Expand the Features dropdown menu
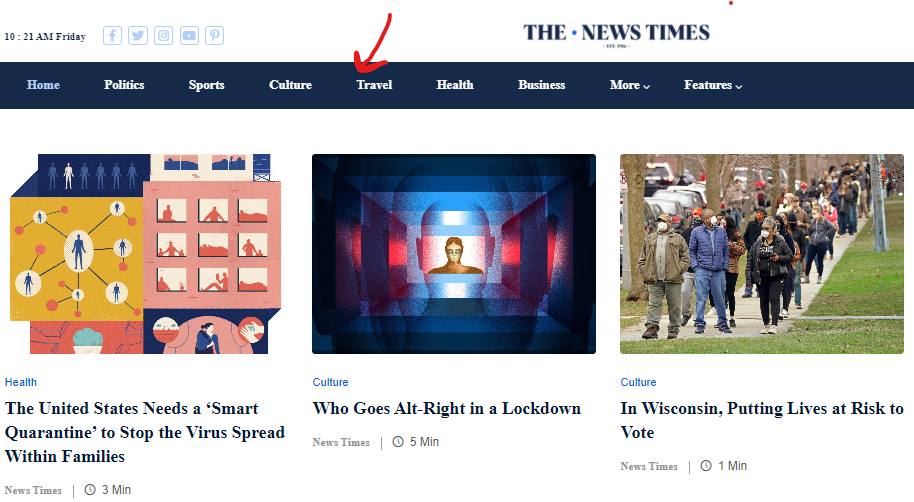Screen dimensions: 914x502 (713, 85)
